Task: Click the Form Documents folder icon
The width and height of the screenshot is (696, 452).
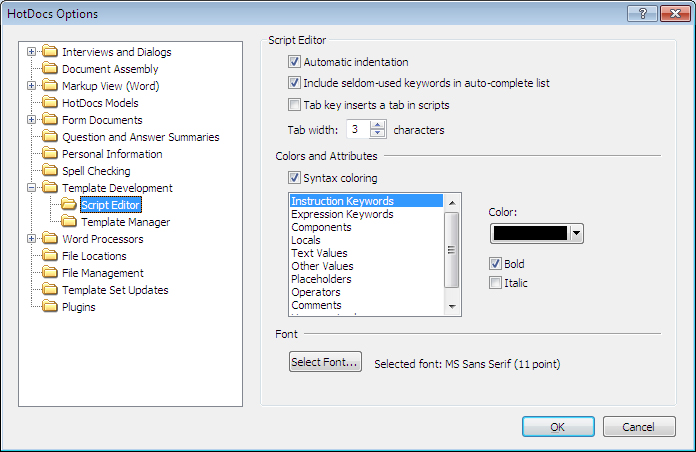Action: coord(50,119)
